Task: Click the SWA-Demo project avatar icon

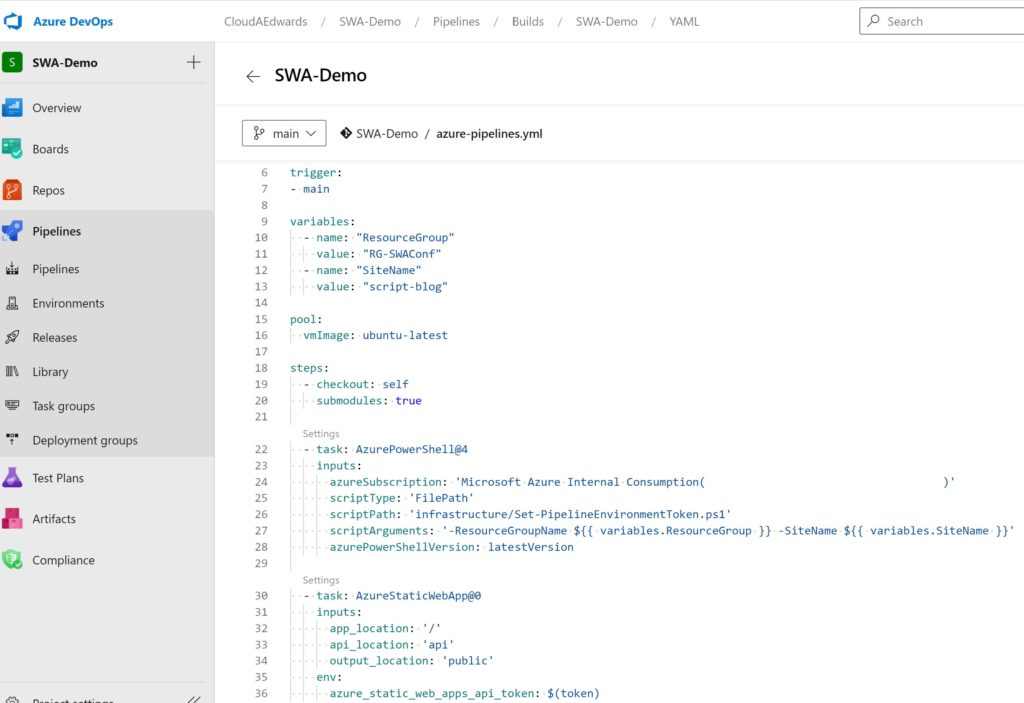Action: [12, 63]
